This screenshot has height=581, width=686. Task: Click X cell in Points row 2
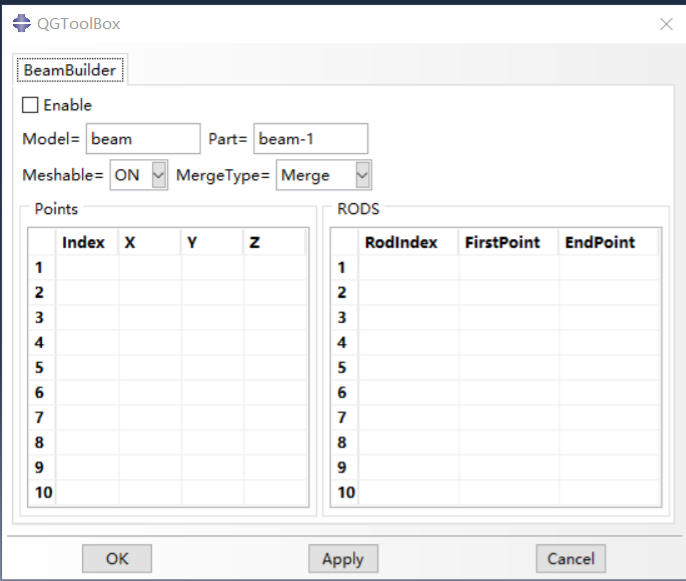[150, 293]
